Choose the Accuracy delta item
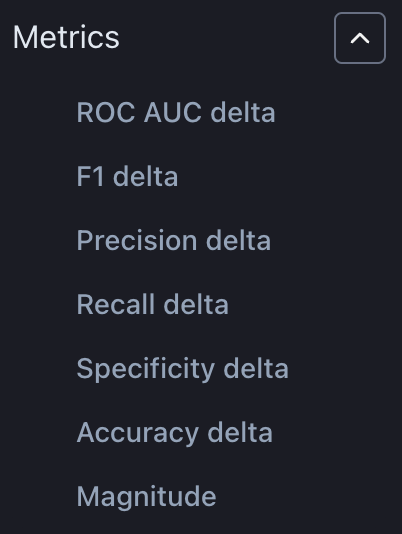The width and height of the screenshot is (402, 534). [x=175, y=433]
